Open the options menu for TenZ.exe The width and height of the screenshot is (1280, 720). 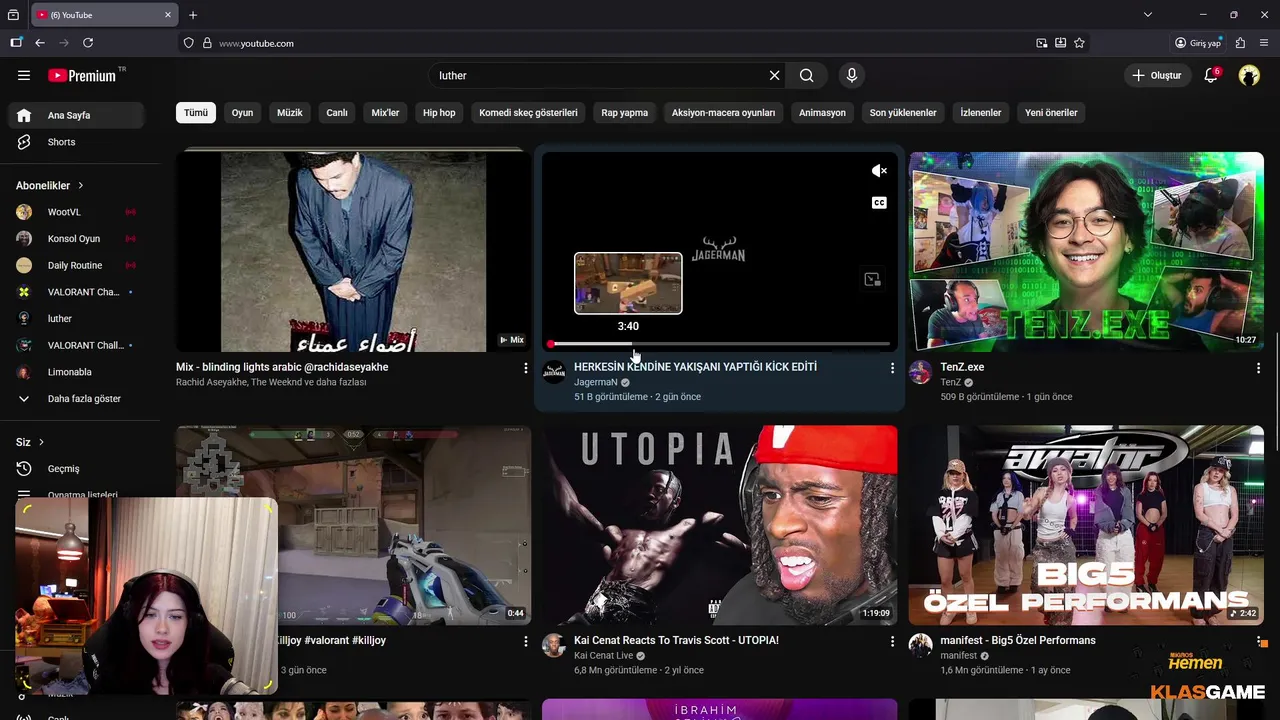[1258, 368]
